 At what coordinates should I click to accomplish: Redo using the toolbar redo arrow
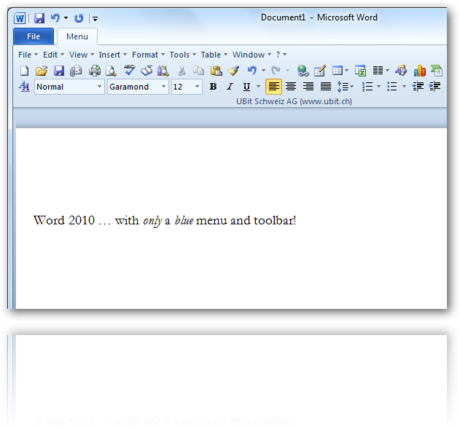click(276, 70)
